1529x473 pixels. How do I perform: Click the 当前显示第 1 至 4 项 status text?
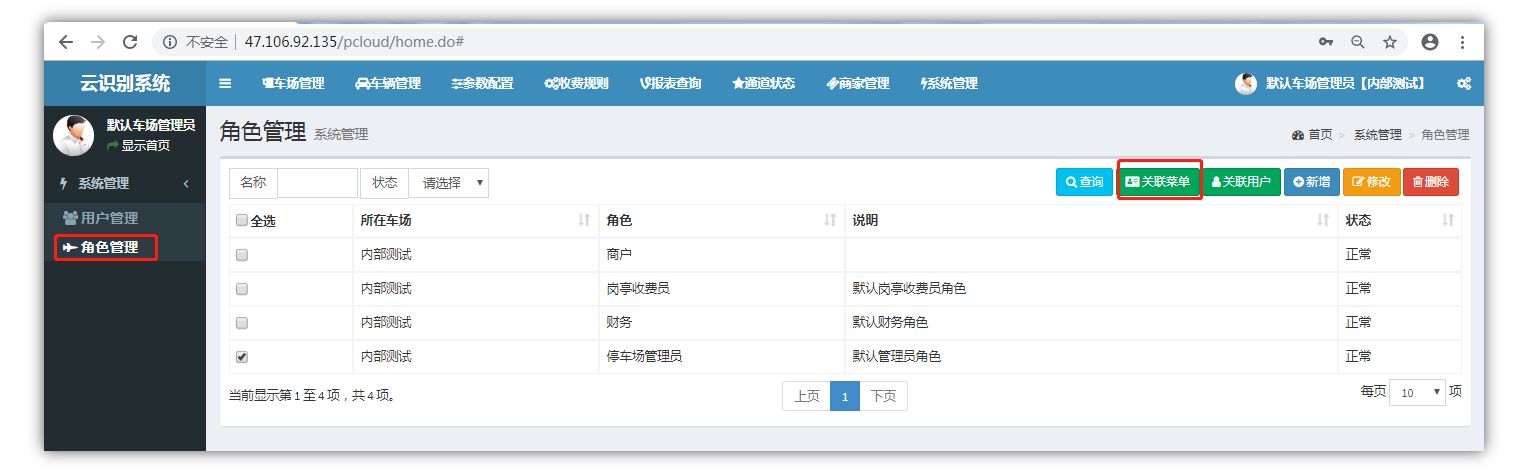click(x=312, y=396)
